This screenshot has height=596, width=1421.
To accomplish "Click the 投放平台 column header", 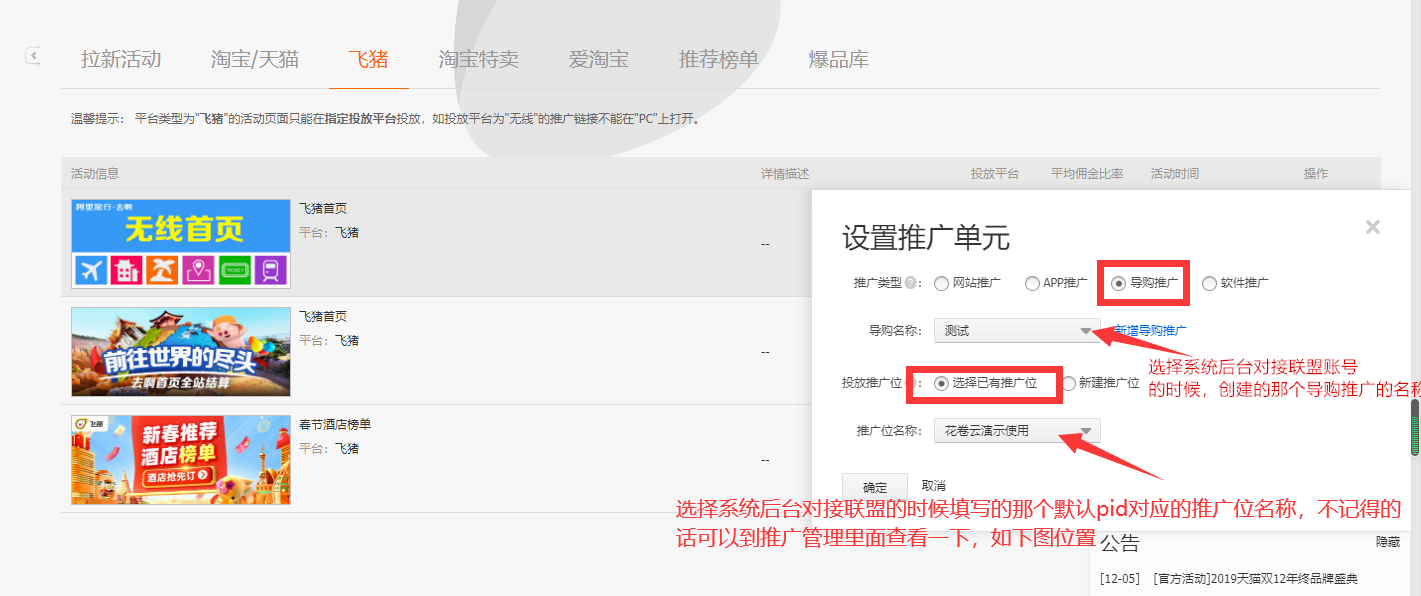I will point(995,173).
